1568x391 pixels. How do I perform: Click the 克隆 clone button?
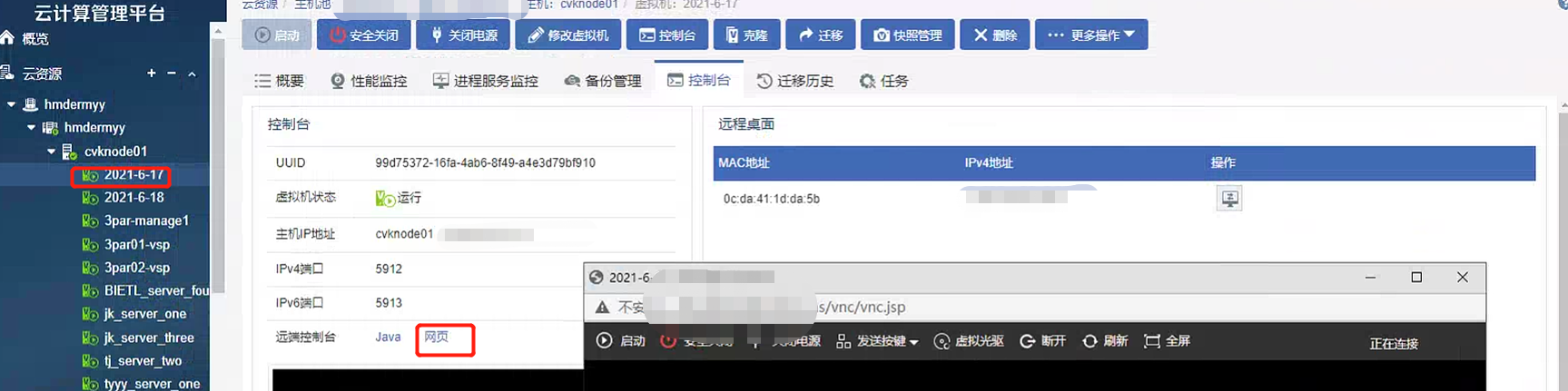(747, 34)
